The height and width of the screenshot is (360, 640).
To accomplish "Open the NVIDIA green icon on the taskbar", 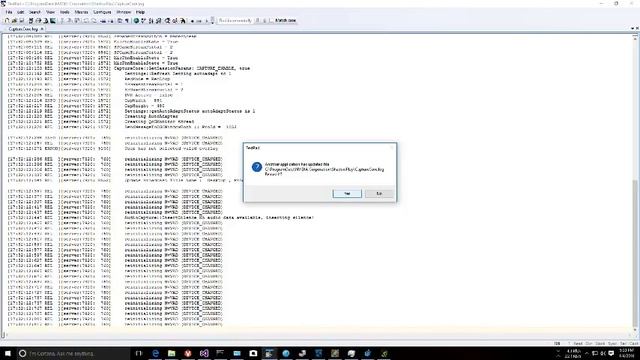I will (x=384, y=353).
